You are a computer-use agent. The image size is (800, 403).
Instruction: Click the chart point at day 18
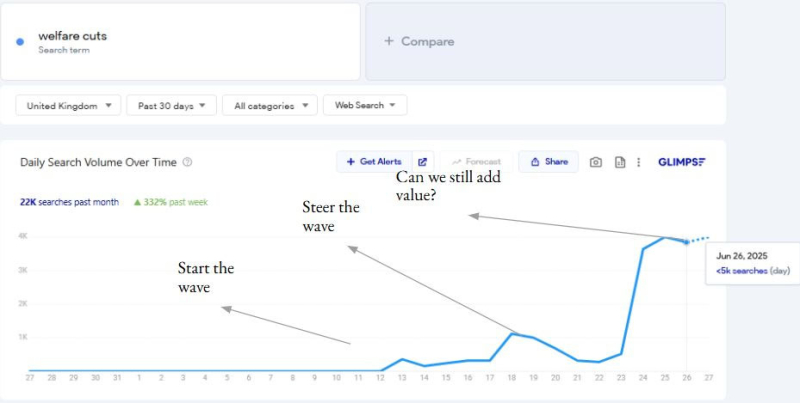point(512,333)
